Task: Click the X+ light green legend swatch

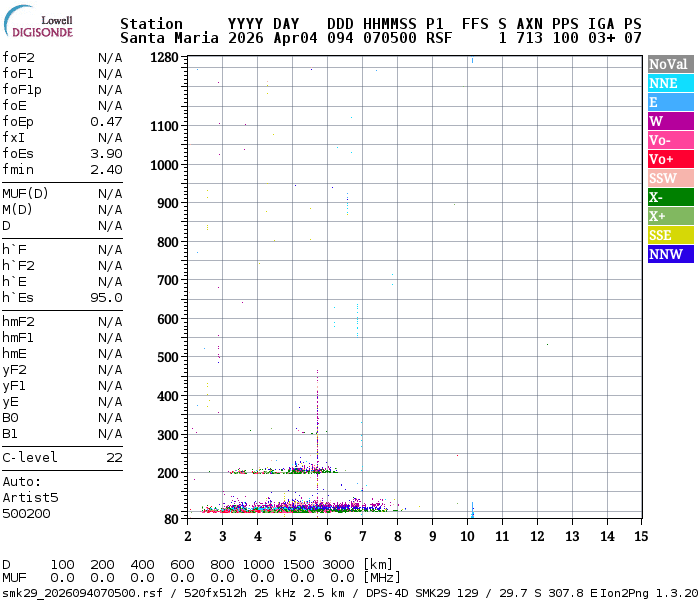Action: coord(669,216)
